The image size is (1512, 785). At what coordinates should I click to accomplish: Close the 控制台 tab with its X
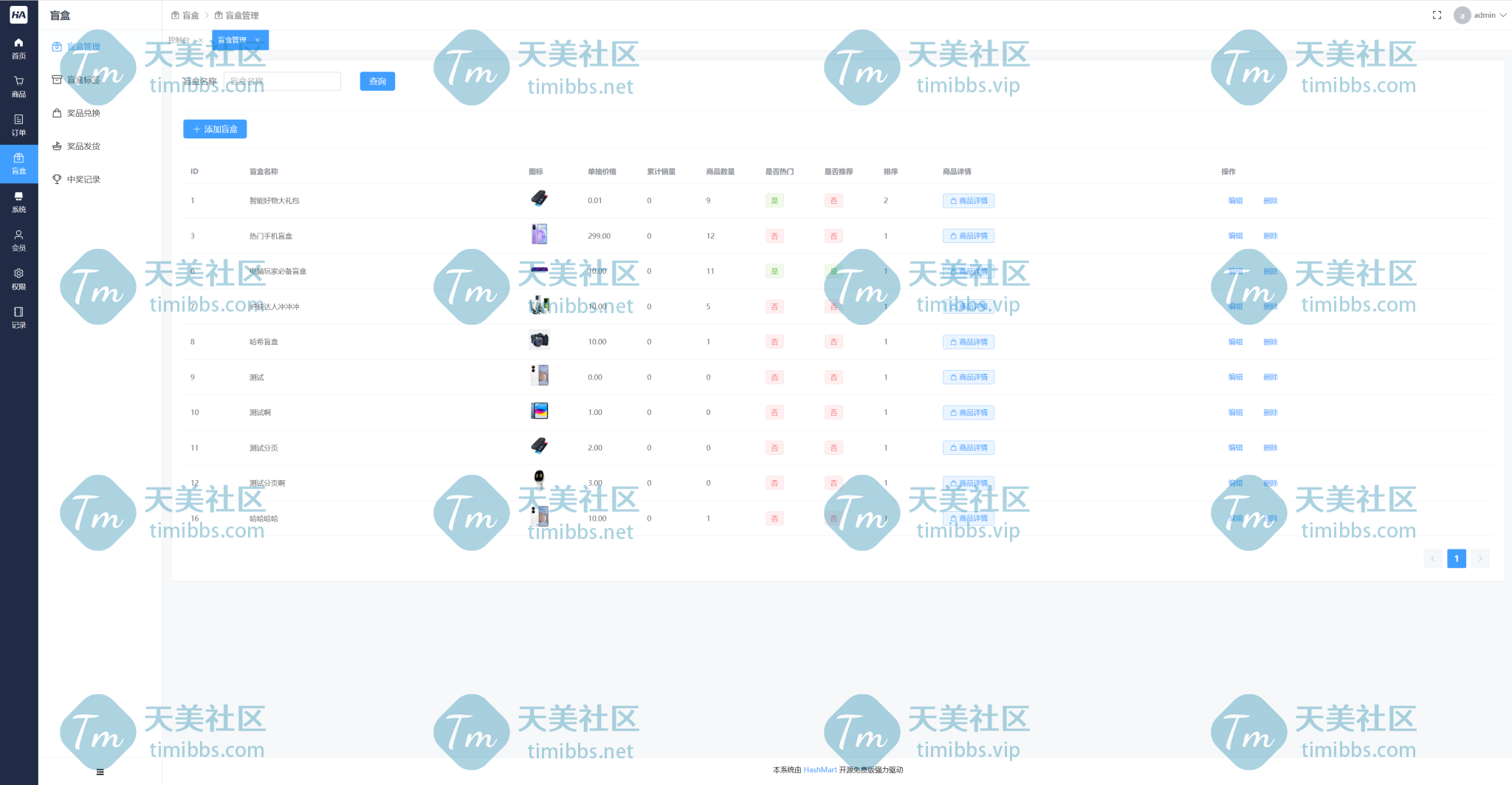click(200, 40)
